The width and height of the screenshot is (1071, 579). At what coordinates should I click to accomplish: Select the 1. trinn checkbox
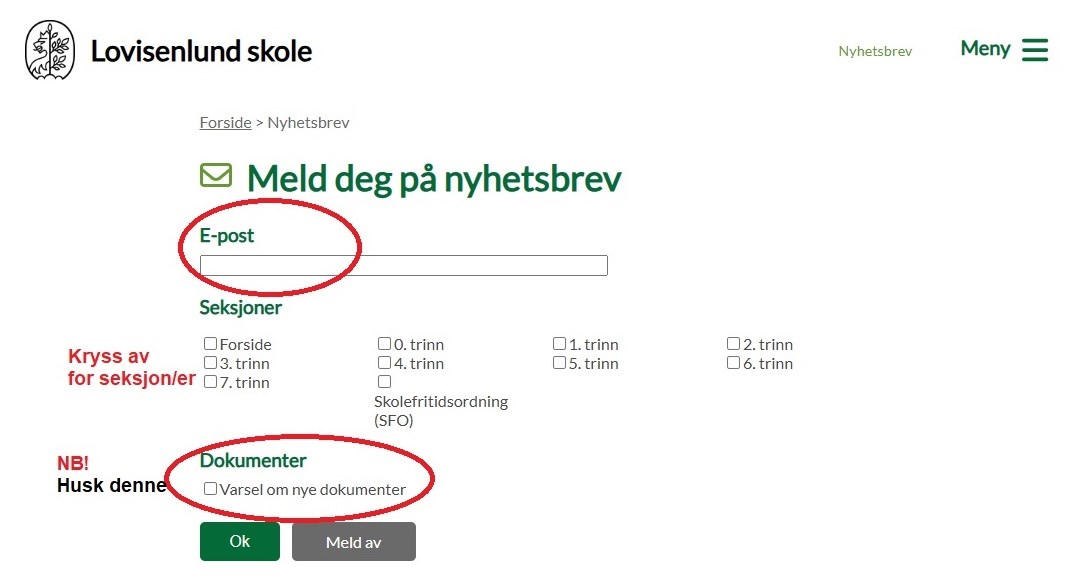click(x=559, y=344)
